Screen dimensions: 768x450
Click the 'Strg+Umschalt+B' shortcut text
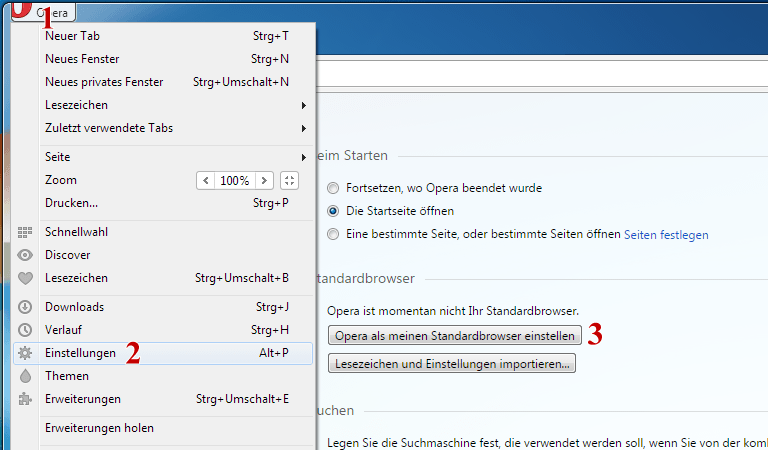pyautogui.click(x=241, y=278)
